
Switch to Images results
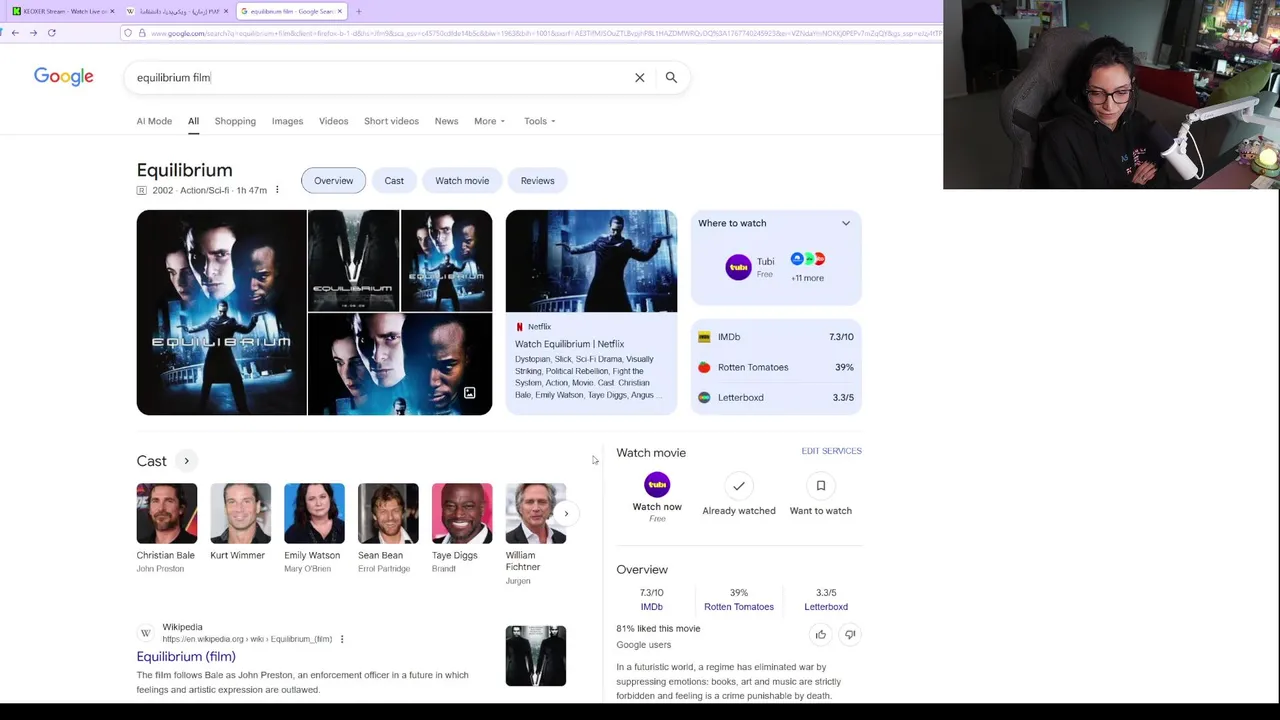click(x=287, y=121)
